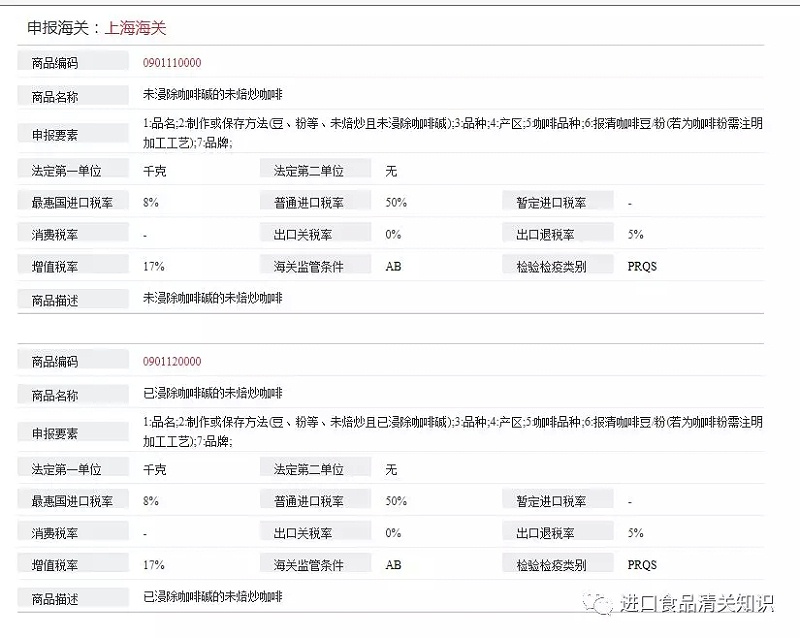Select the 检验检疫类别 value PRQS
Viewport: 800px width, 638px height.
tap(642, 265)
